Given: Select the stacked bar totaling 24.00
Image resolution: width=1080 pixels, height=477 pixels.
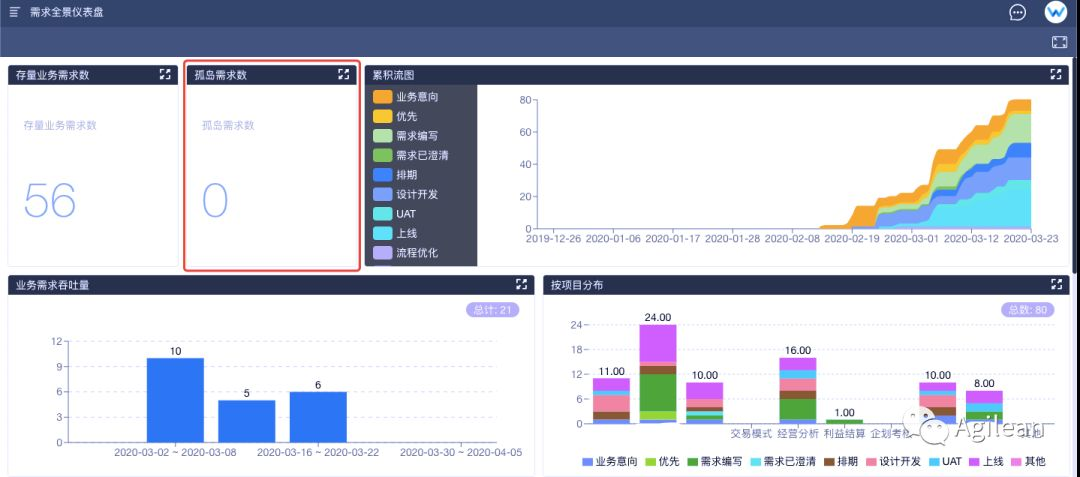Looking at the screenshot, I should [658, 373].
